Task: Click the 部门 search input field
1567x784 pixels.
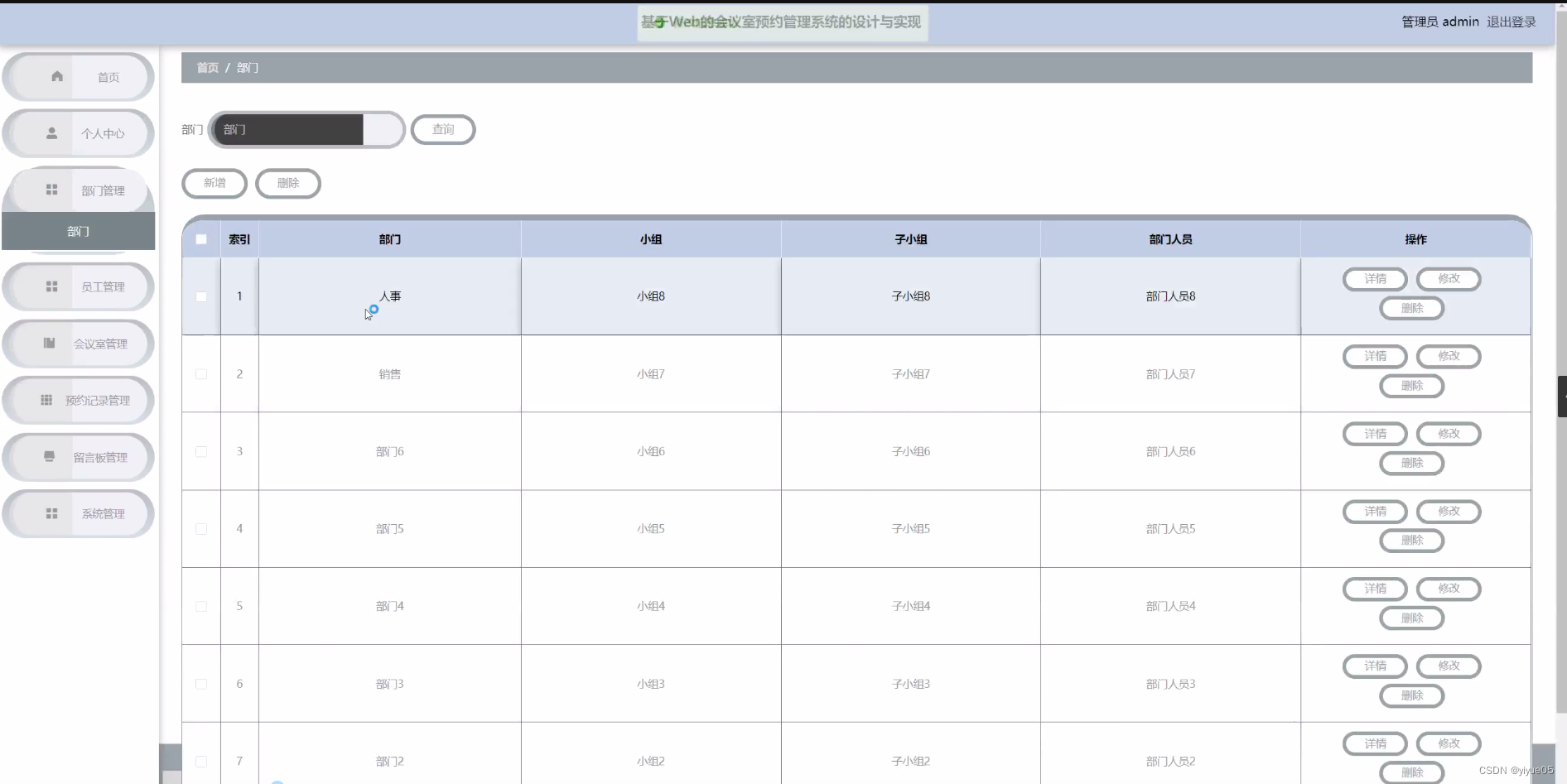Action: tap(292, 130)
